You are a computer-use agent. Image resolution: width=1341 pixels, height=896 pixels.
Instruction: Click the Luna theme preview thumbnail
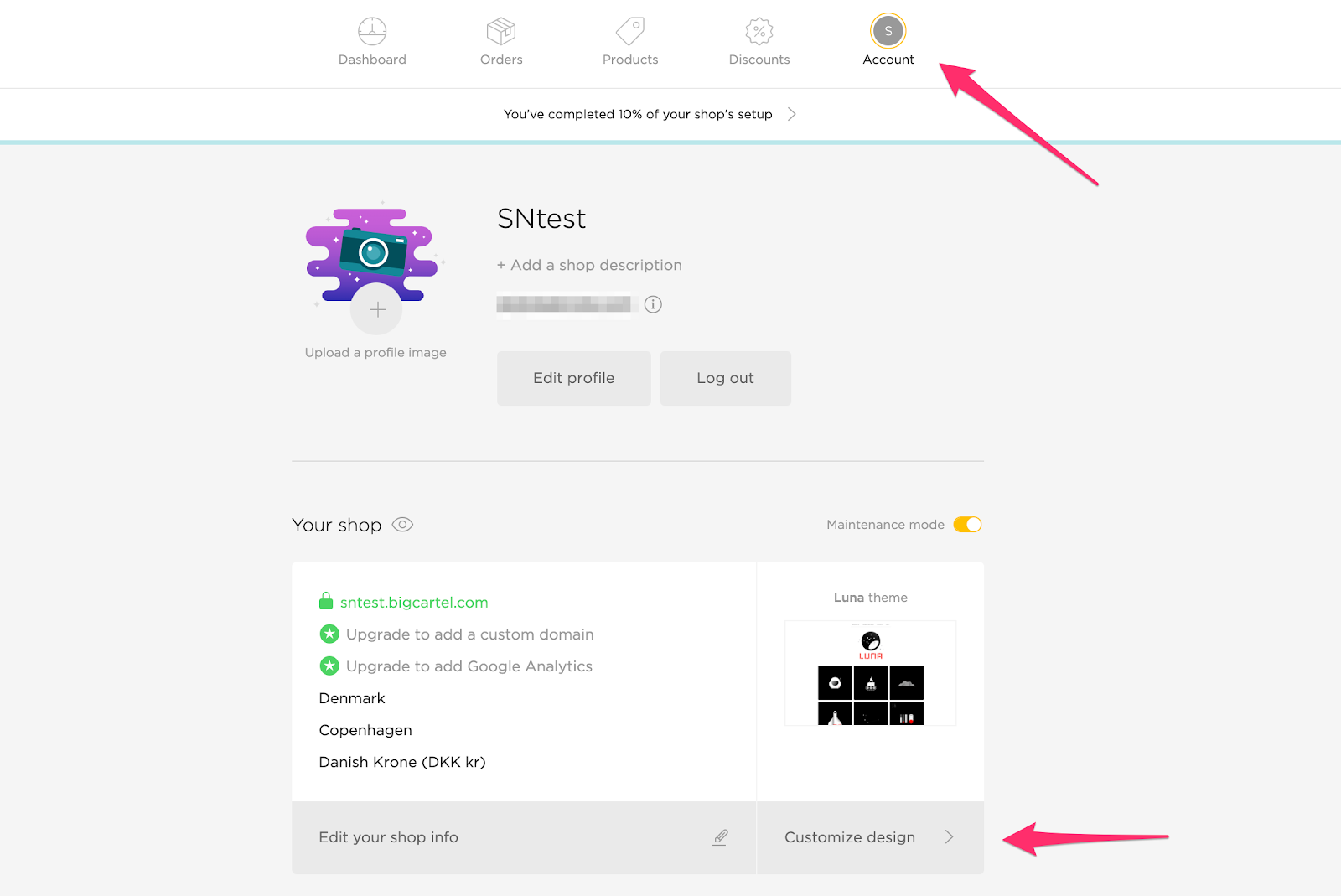[870, 673]
